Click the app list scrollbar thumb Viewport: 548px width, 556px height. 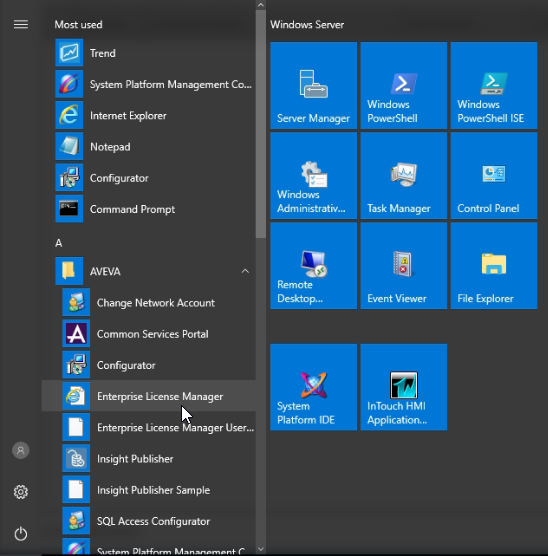coord(261,124)
